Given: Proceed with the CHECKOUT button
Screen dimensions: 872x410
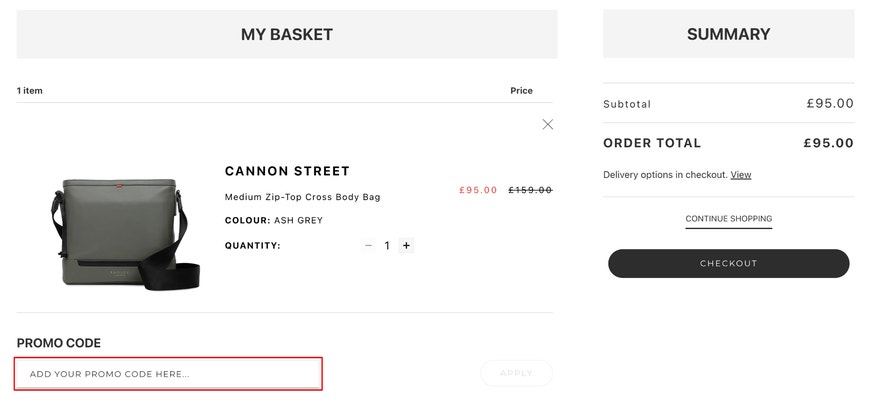Looking at the screenshot, I should [x=729, y=264].
